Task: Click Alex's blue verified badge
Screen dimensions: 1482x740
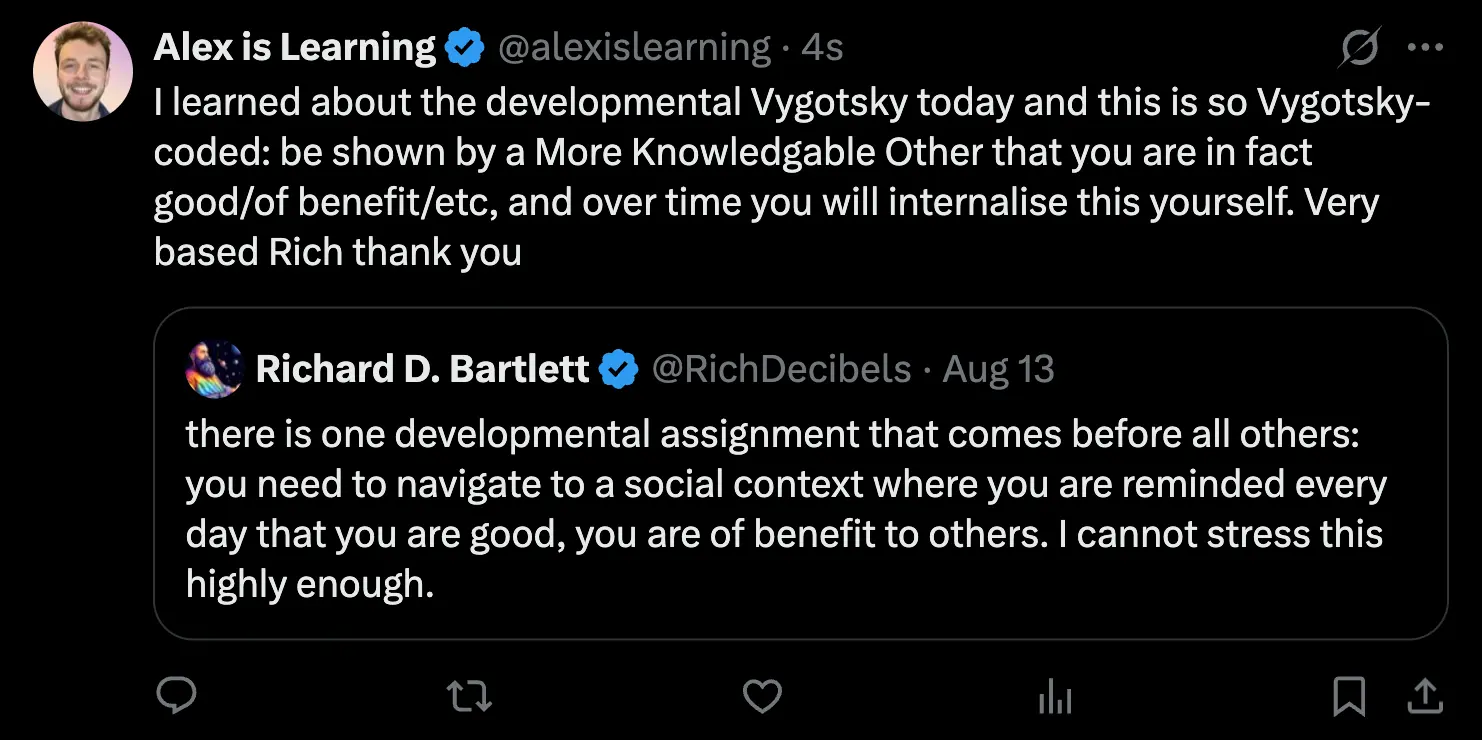Action: (x=464, y=48)
